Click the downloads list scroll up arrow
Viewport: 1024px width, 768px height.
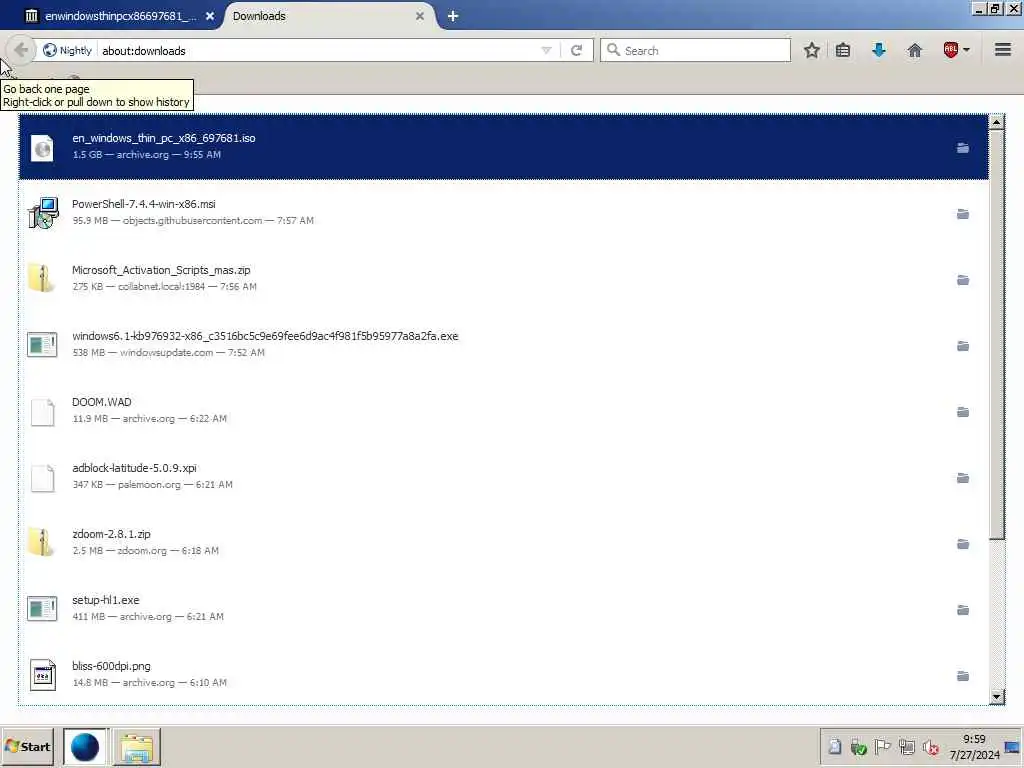[x=997, y=122]
